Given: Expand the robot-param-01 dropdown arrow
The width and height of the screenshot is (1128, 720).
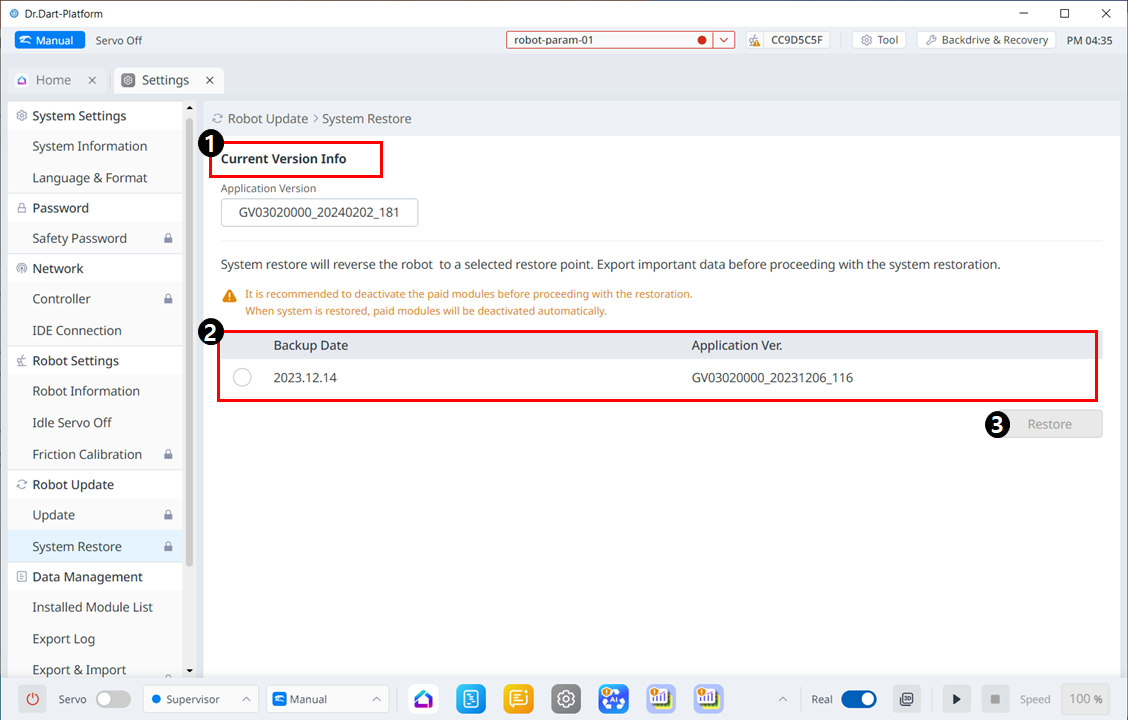Looking at the screenshot, I should 725,40.
